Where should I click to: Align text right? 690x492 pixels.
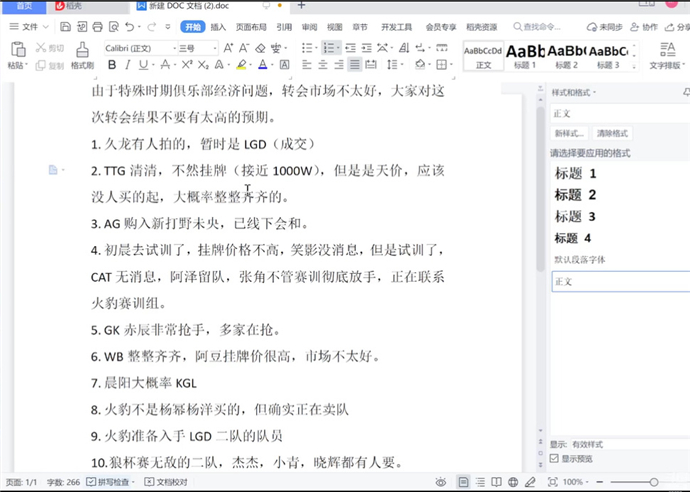[x=338, y=65]
